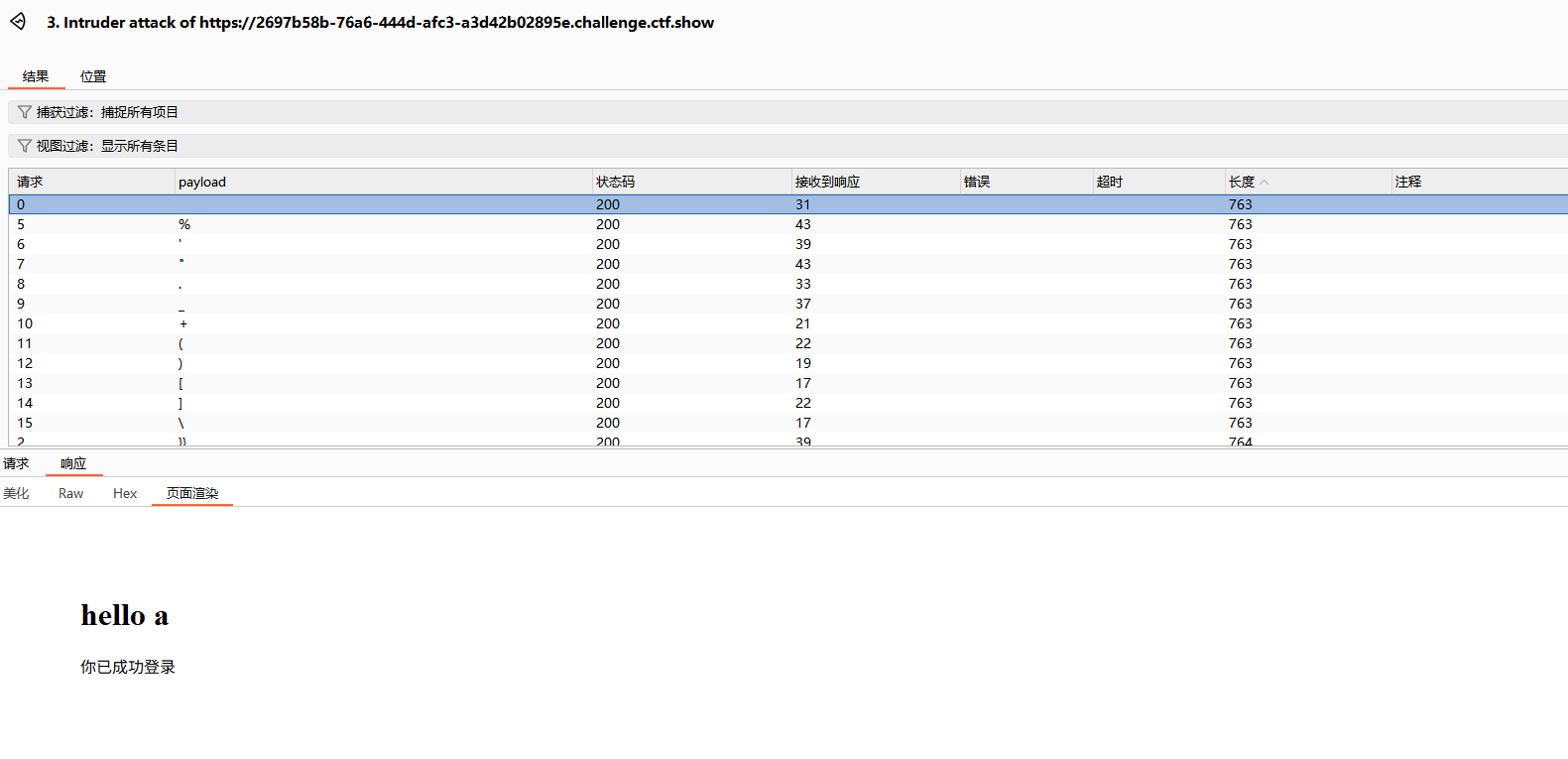Click the sort arrow on 长度 column
This screenshot has width=1568, height=759.
click(x=1265, y=183)
